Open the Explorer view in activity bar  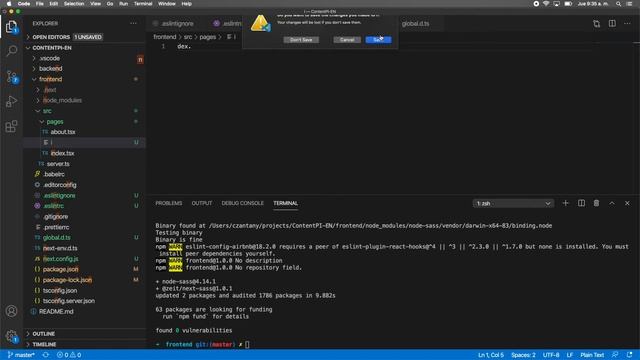(x=11, y=27)
